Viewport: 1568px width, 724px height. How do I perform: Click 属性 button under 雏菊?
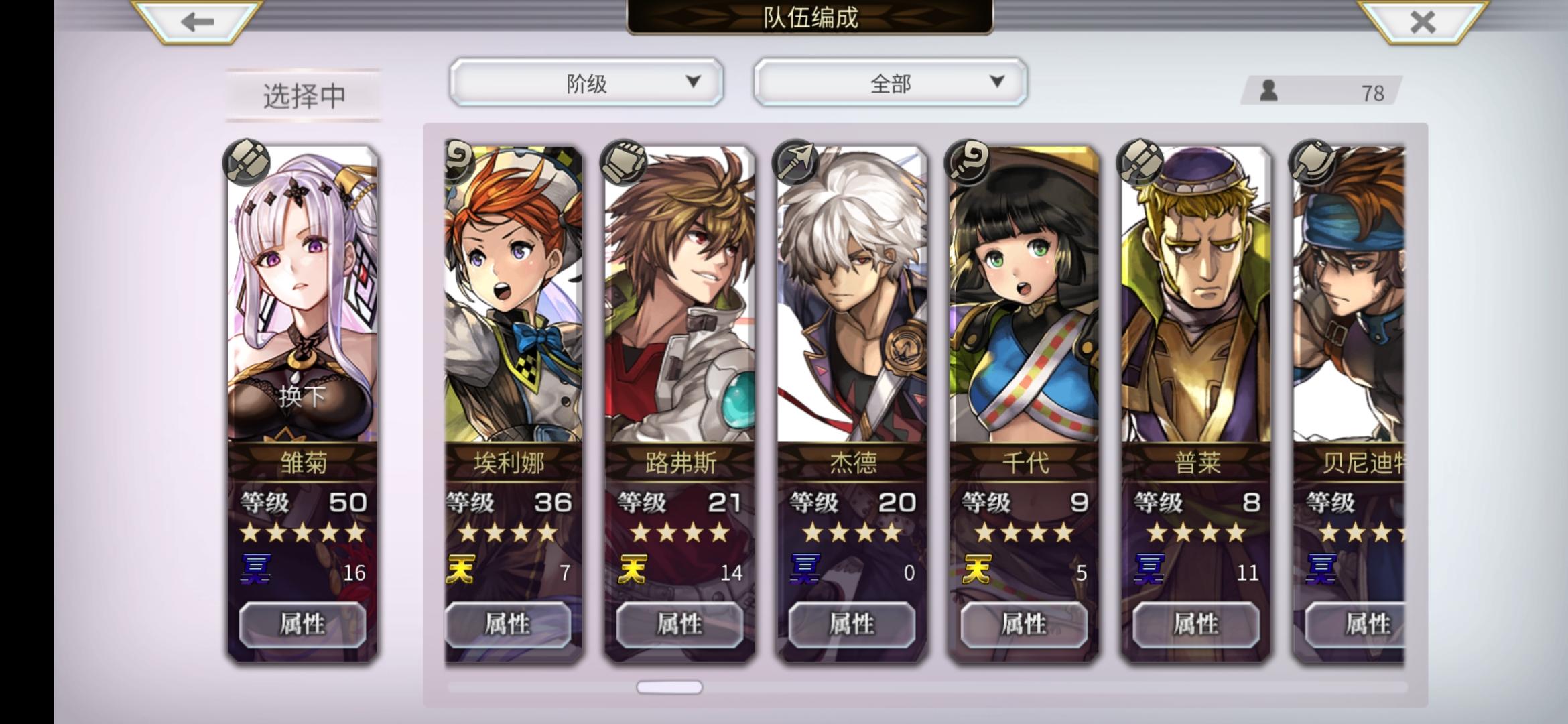click(302, 624)
